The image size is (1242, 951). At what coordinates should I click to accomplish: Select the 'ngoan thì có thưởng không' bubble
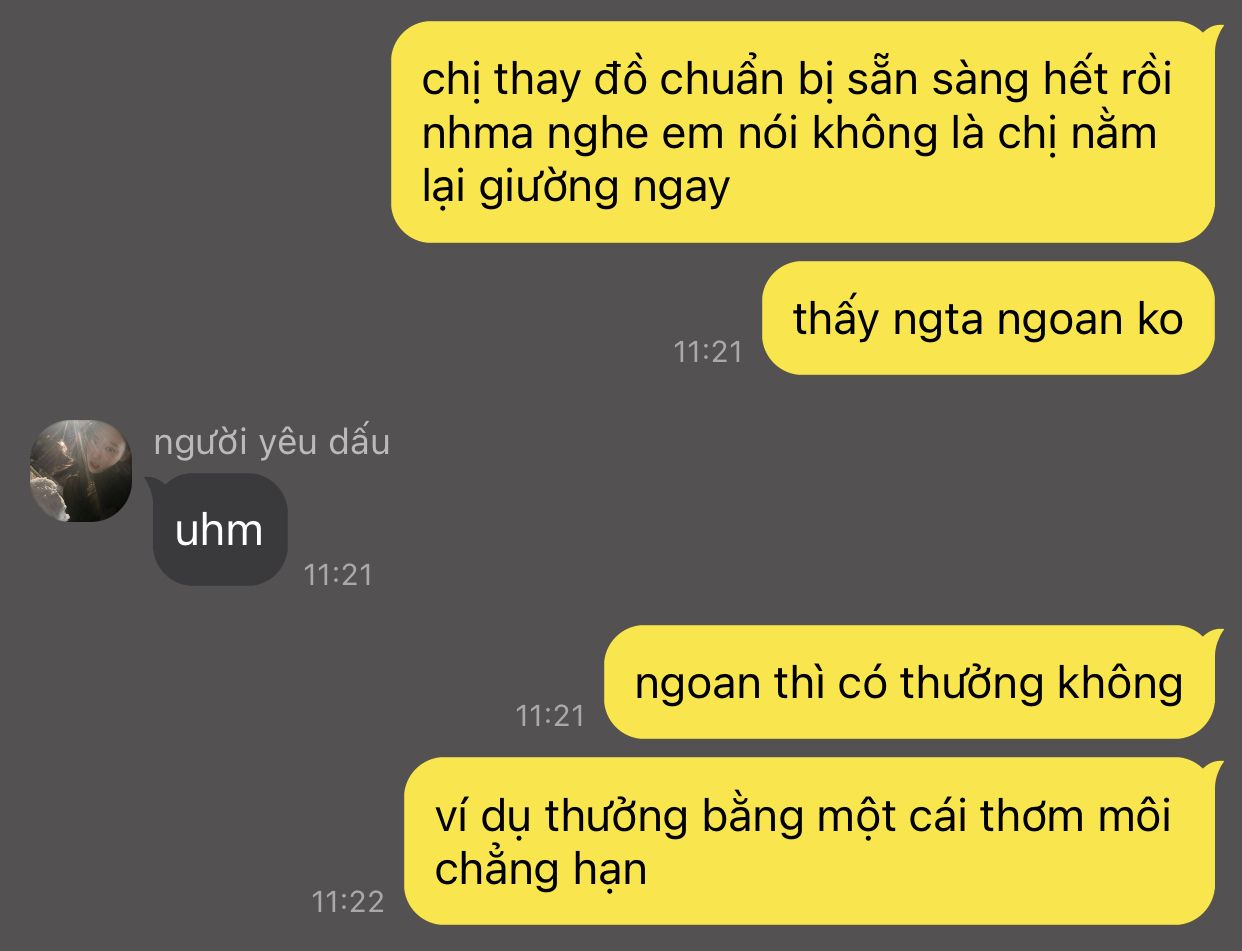[909, 682]
